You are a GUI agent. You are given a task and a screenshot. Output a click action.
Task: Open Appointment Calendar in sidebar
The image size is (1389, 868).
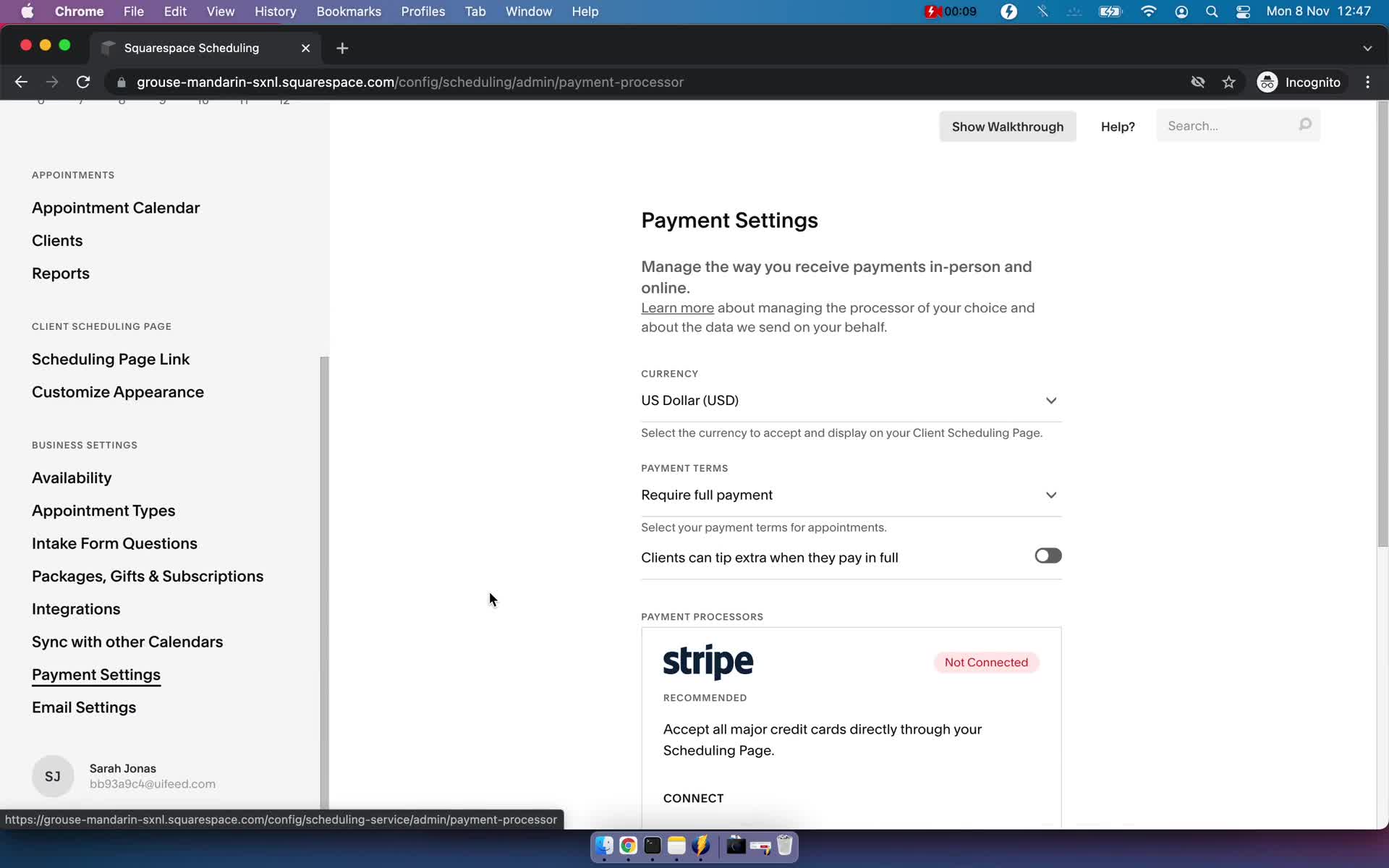(x=116, y=208)
